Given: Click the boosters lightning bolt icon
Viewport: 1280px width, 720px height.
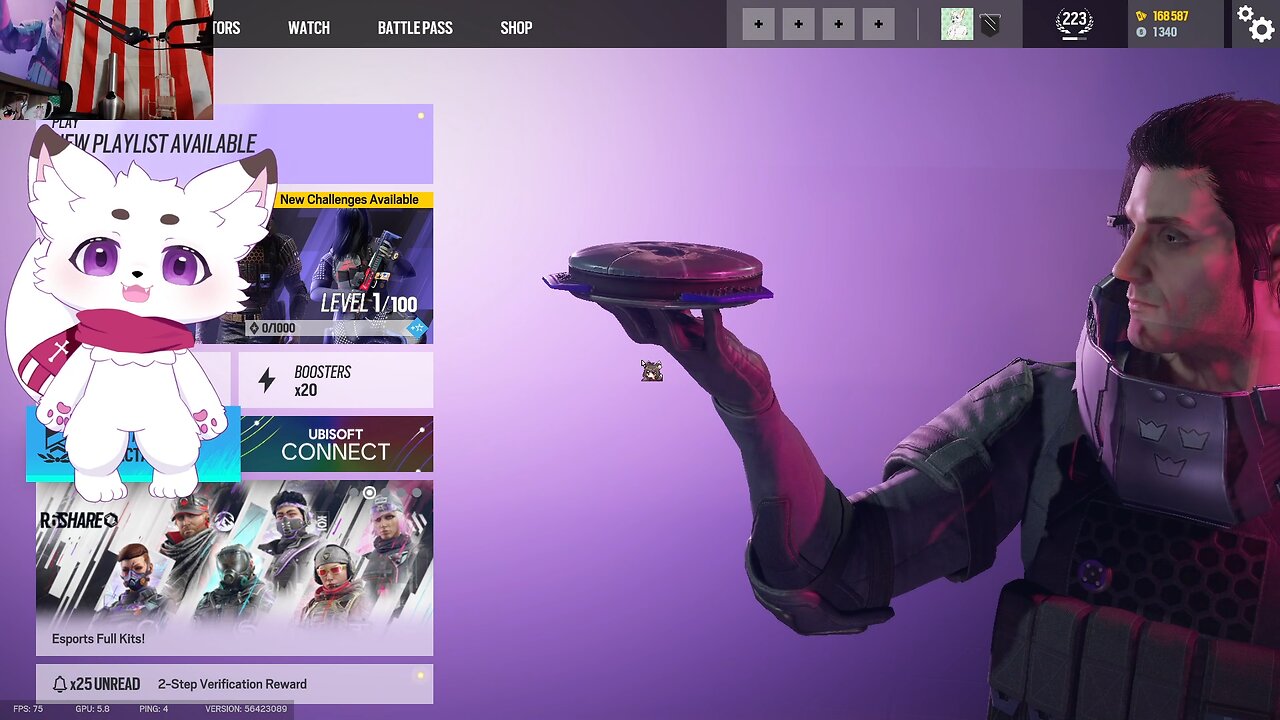Looking at the screenshot, I should pyautogui.click(x=266, y=380).
